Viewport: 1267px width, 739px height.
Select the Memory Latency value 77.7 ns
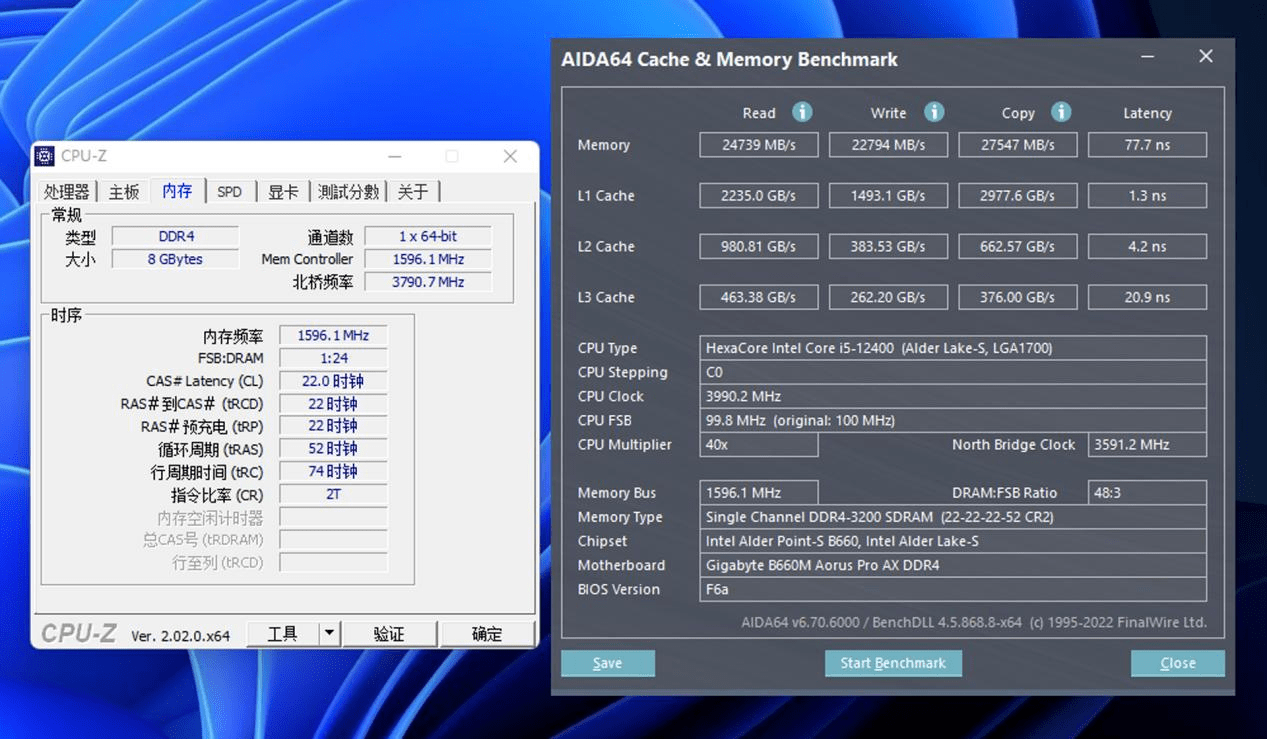tap(1147, 145)
